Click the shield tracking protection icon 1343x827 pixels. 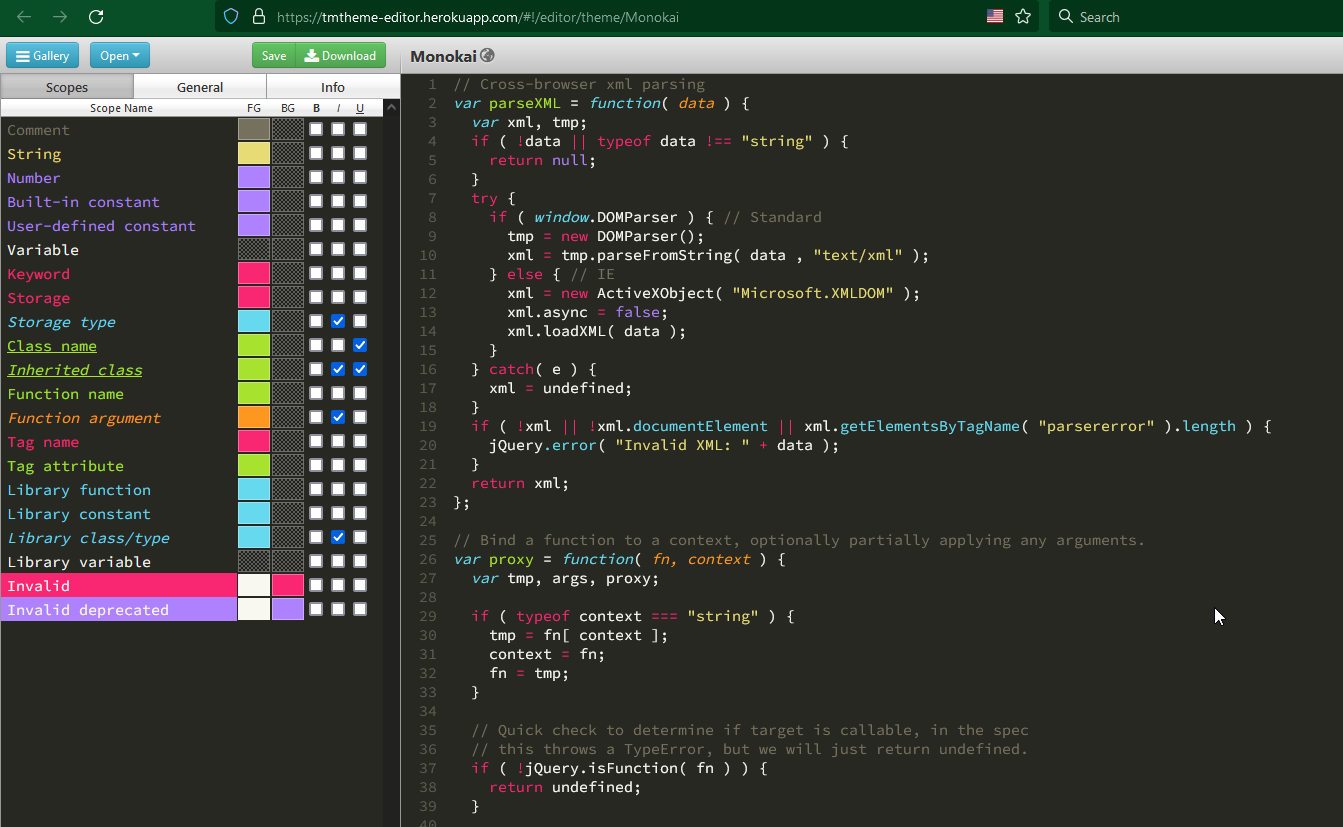click(x=231, y=17)
